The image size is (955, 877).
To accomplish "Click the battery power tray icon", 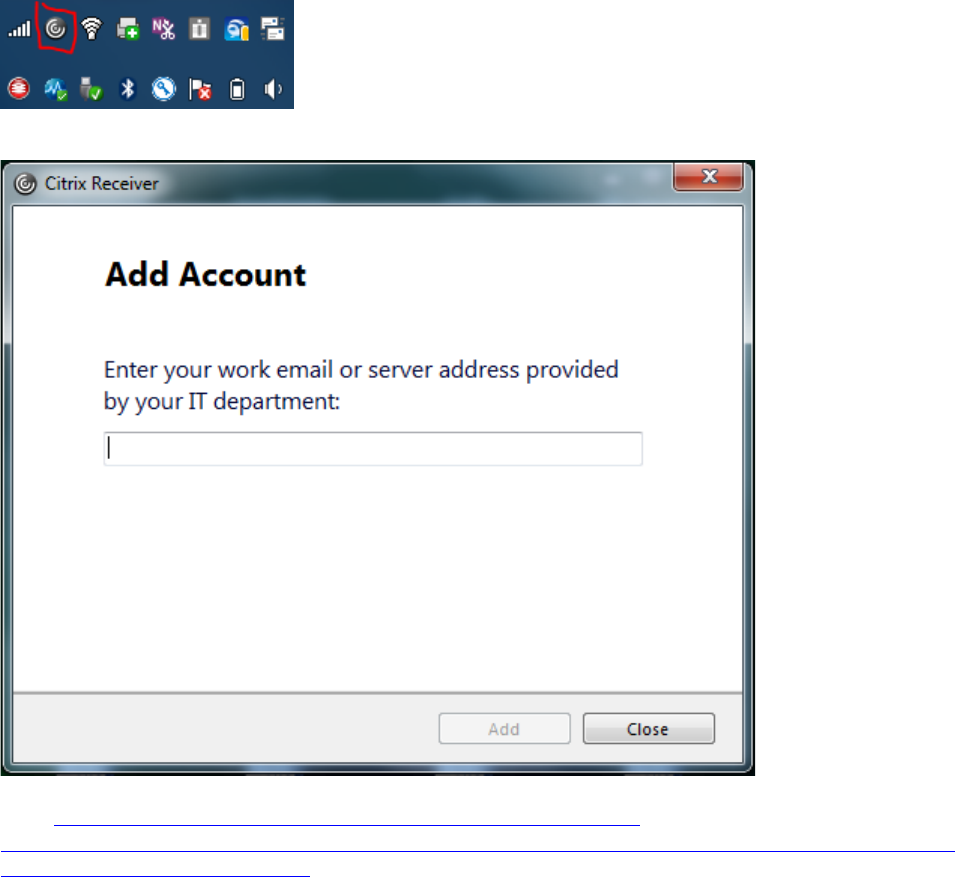I will (x=237, y=89).
